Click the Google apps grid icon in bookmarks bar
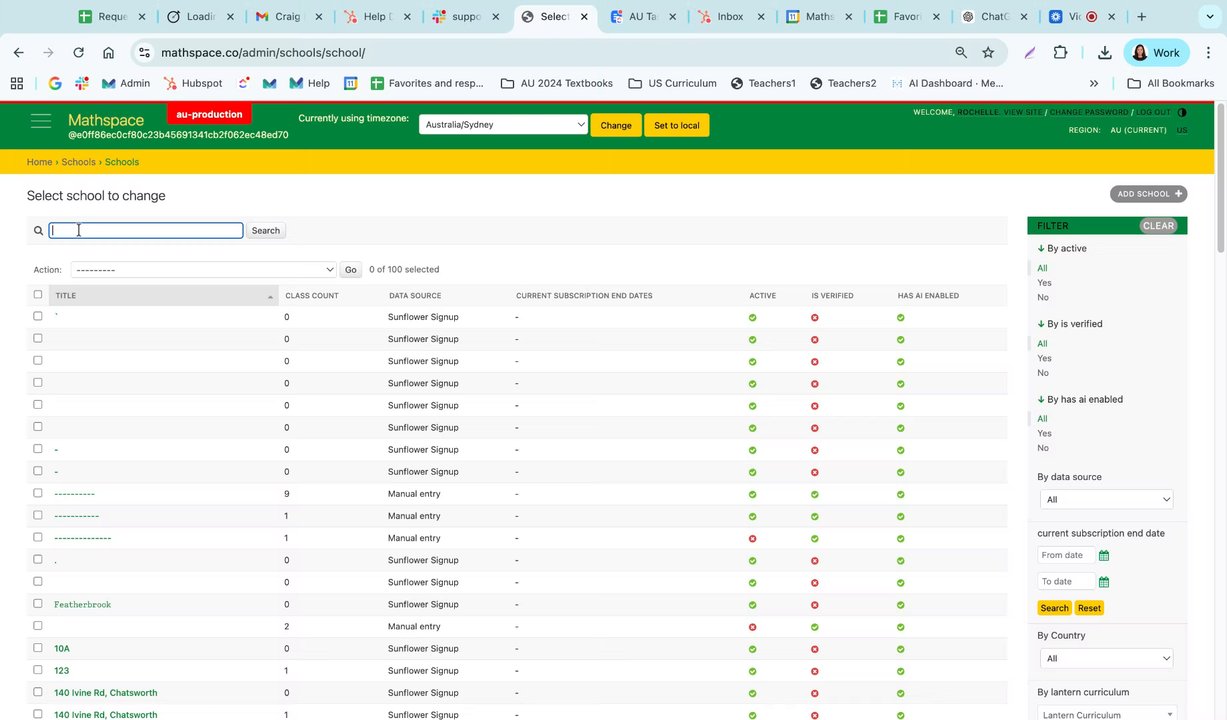1227x720 pixels. coord(16,83)
